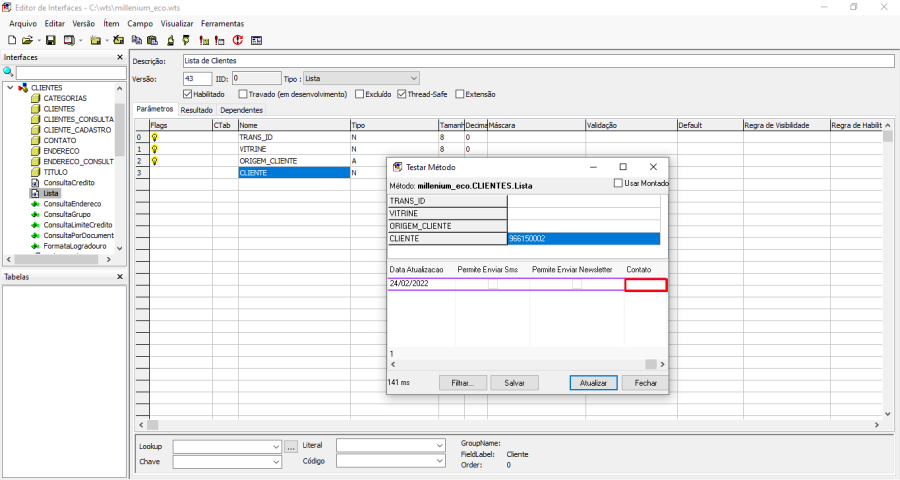
Task: Open the Lookup combo box
Action: 227,447
